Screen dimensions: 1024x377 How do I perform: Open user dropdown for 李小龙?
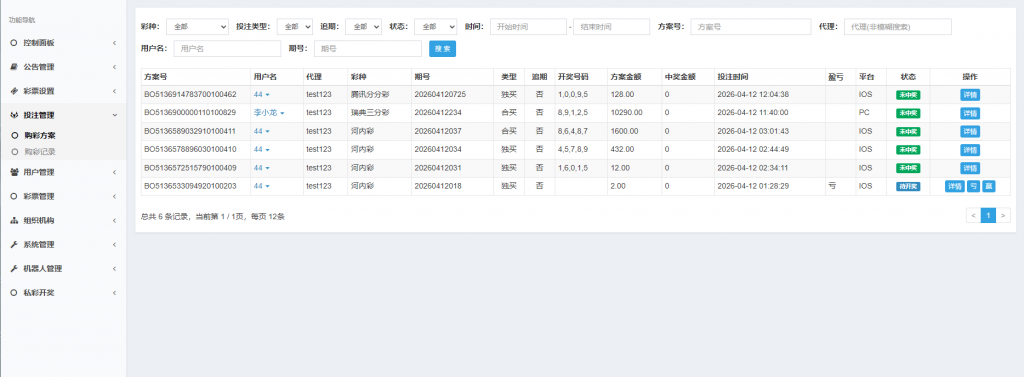tap(270, 113)
